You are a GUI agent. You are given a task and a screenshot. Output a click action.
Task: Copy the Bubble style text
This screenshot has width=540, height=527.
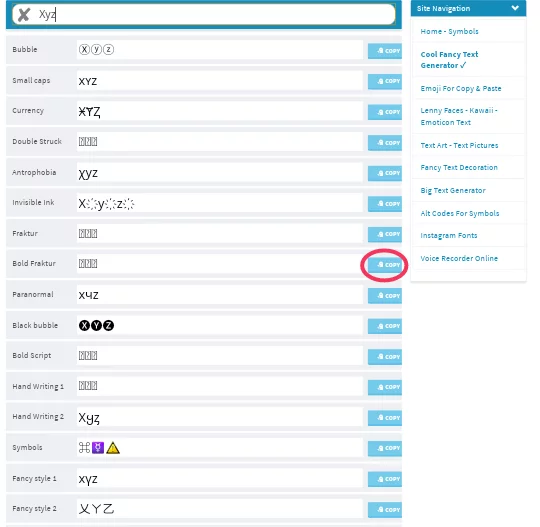[385, 51]
